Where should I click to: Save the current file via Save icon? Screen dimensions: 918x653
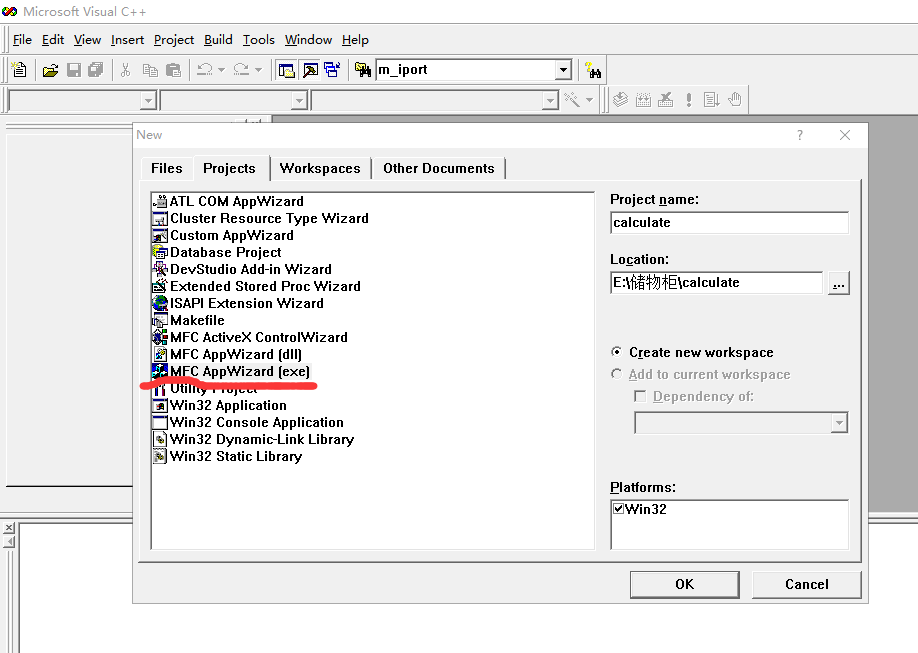(73, 70)
